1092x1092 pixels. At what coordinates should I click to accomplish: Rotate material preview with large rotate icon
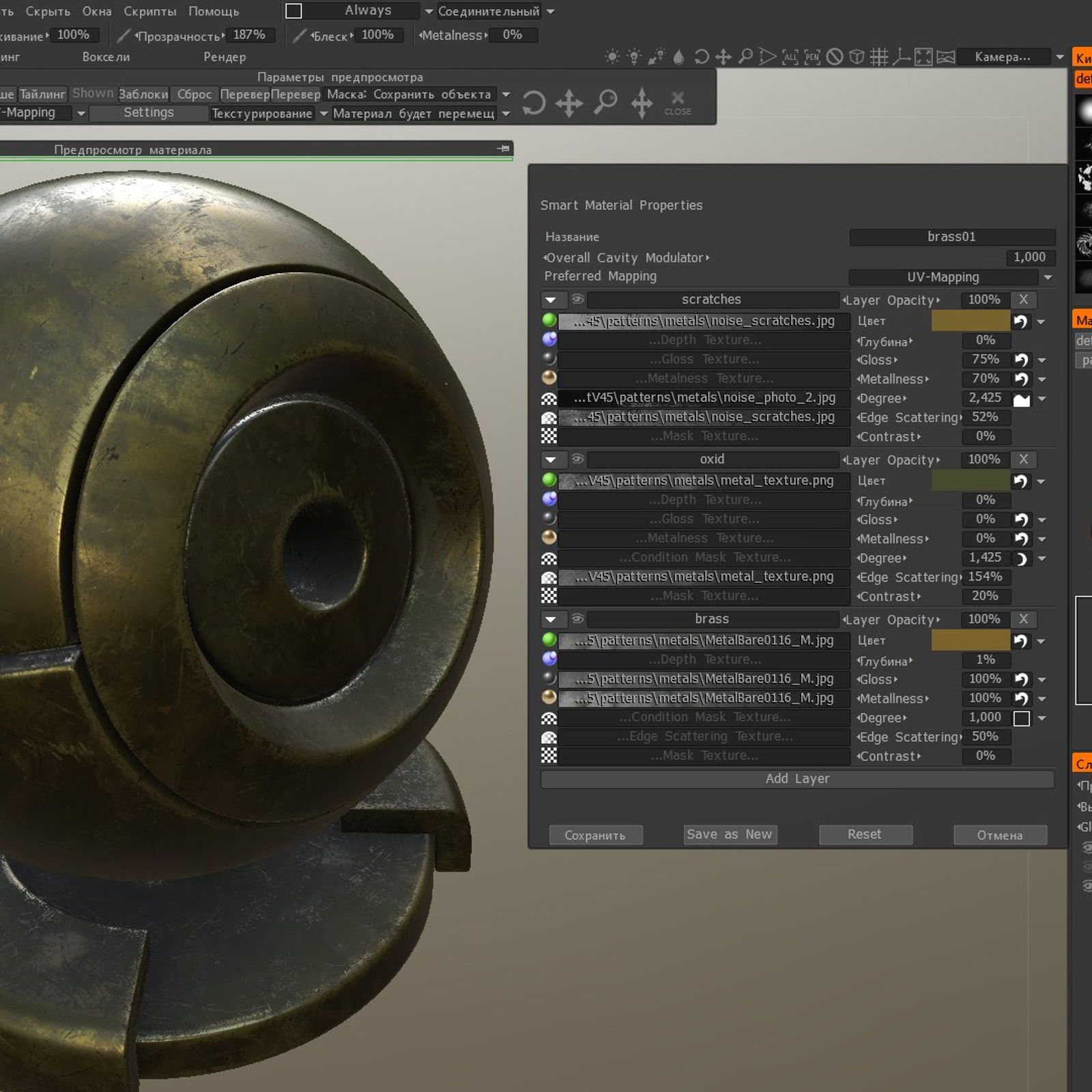tap(534, 104)
